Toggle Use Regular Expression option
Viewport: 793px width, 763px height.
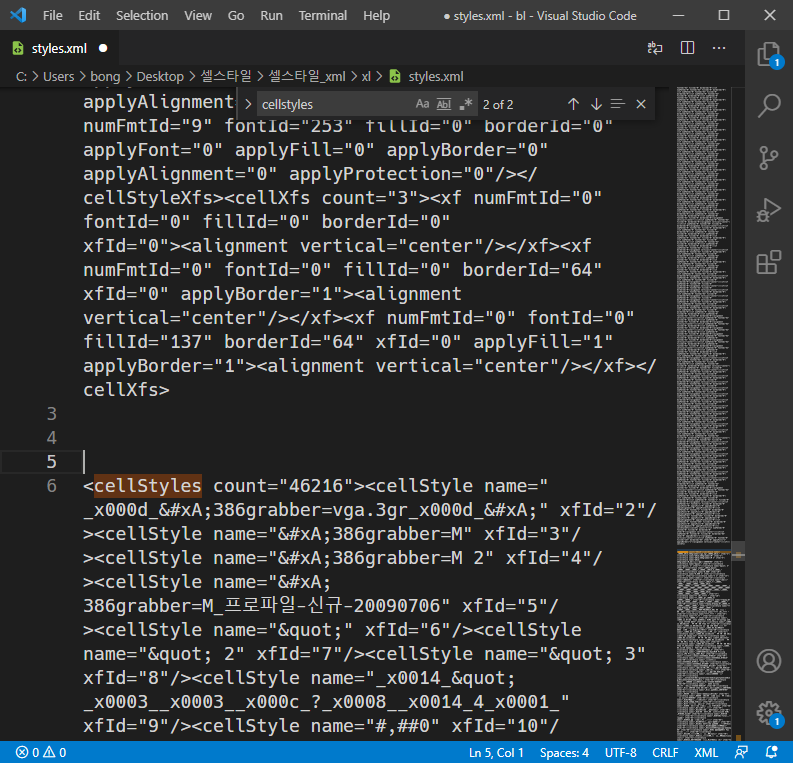(x=465, y=104)
